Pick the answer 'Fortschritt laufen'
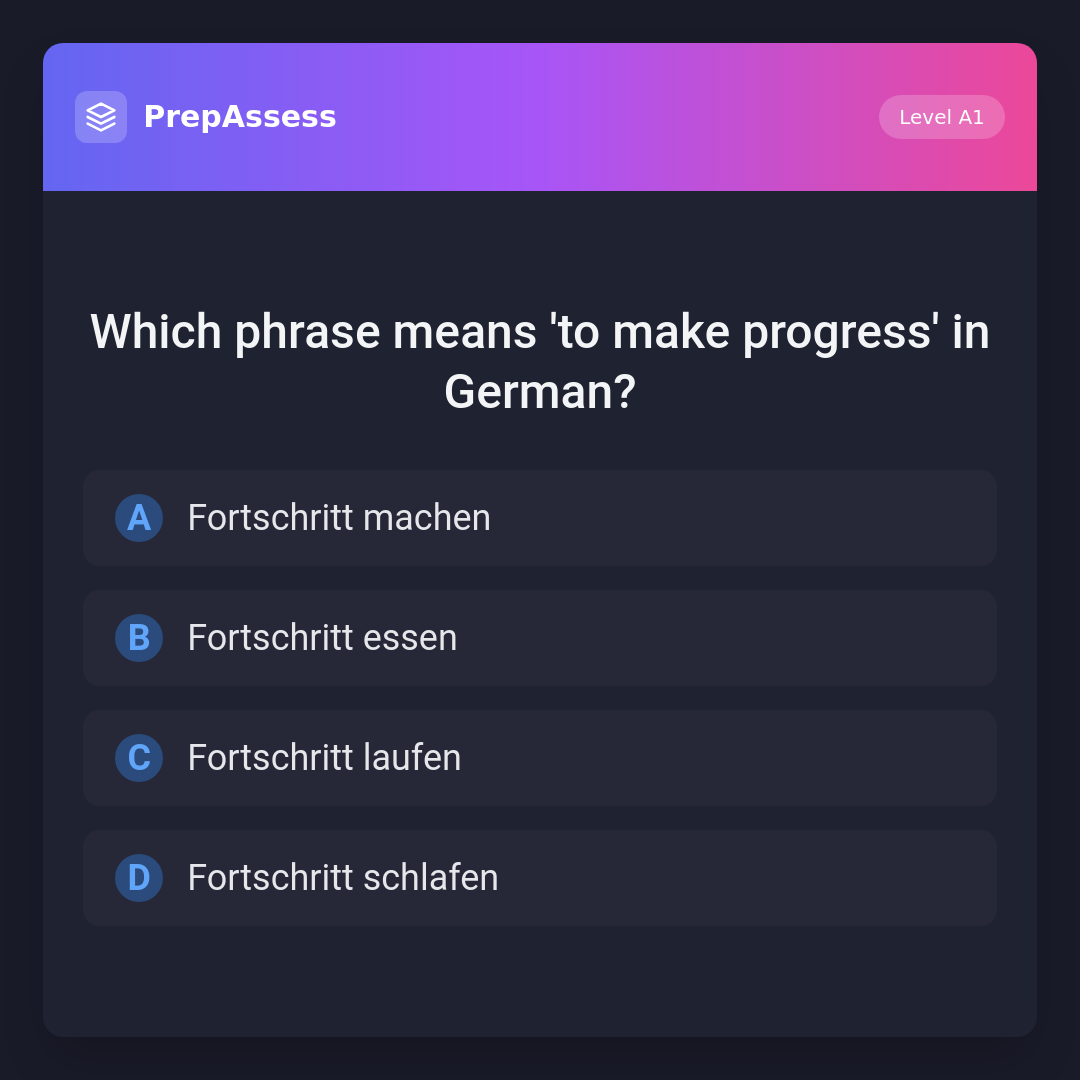Screen dimensions: 1080x1080 [324, 758]
